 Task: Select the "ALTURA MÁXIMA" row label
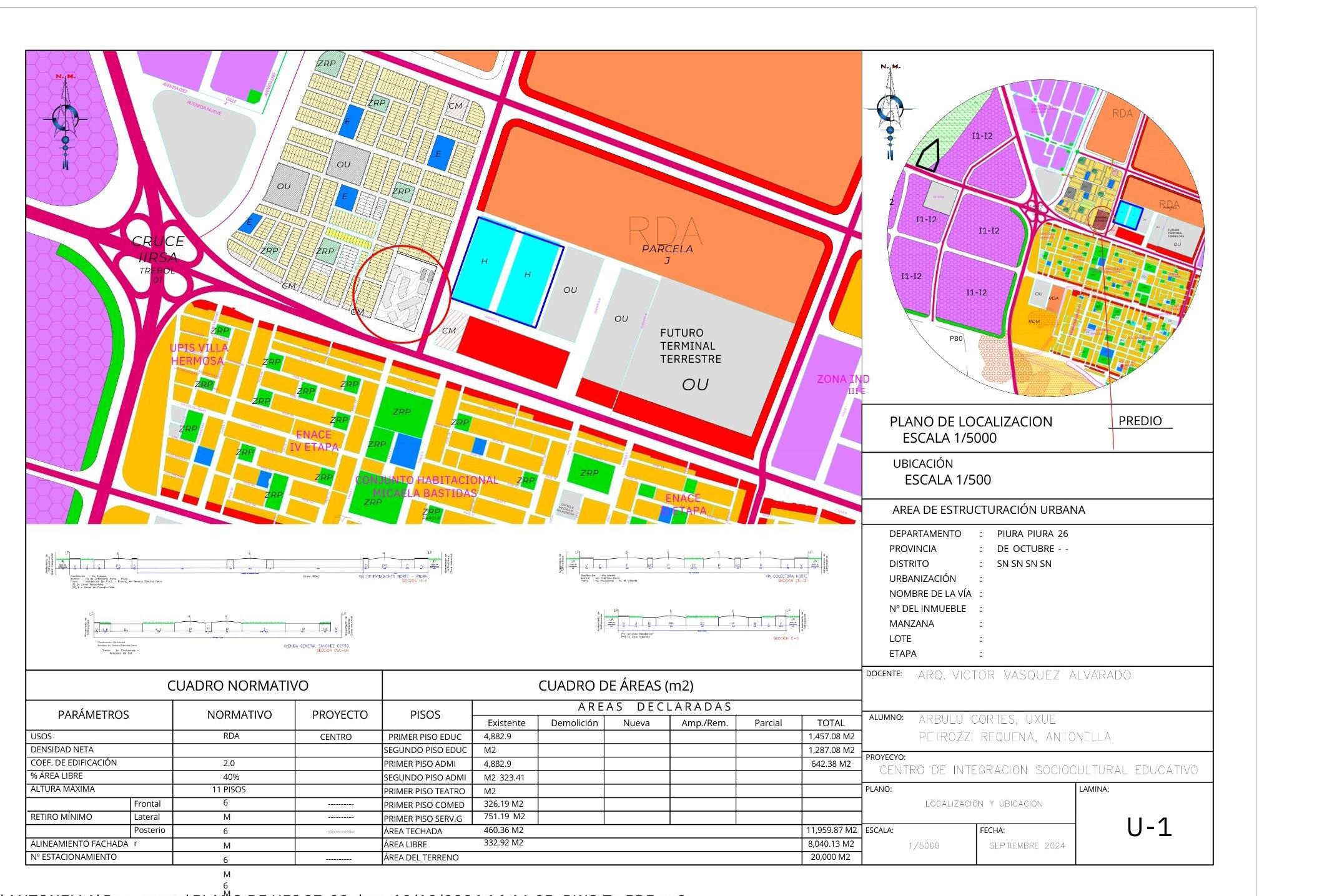click(62, 789)
